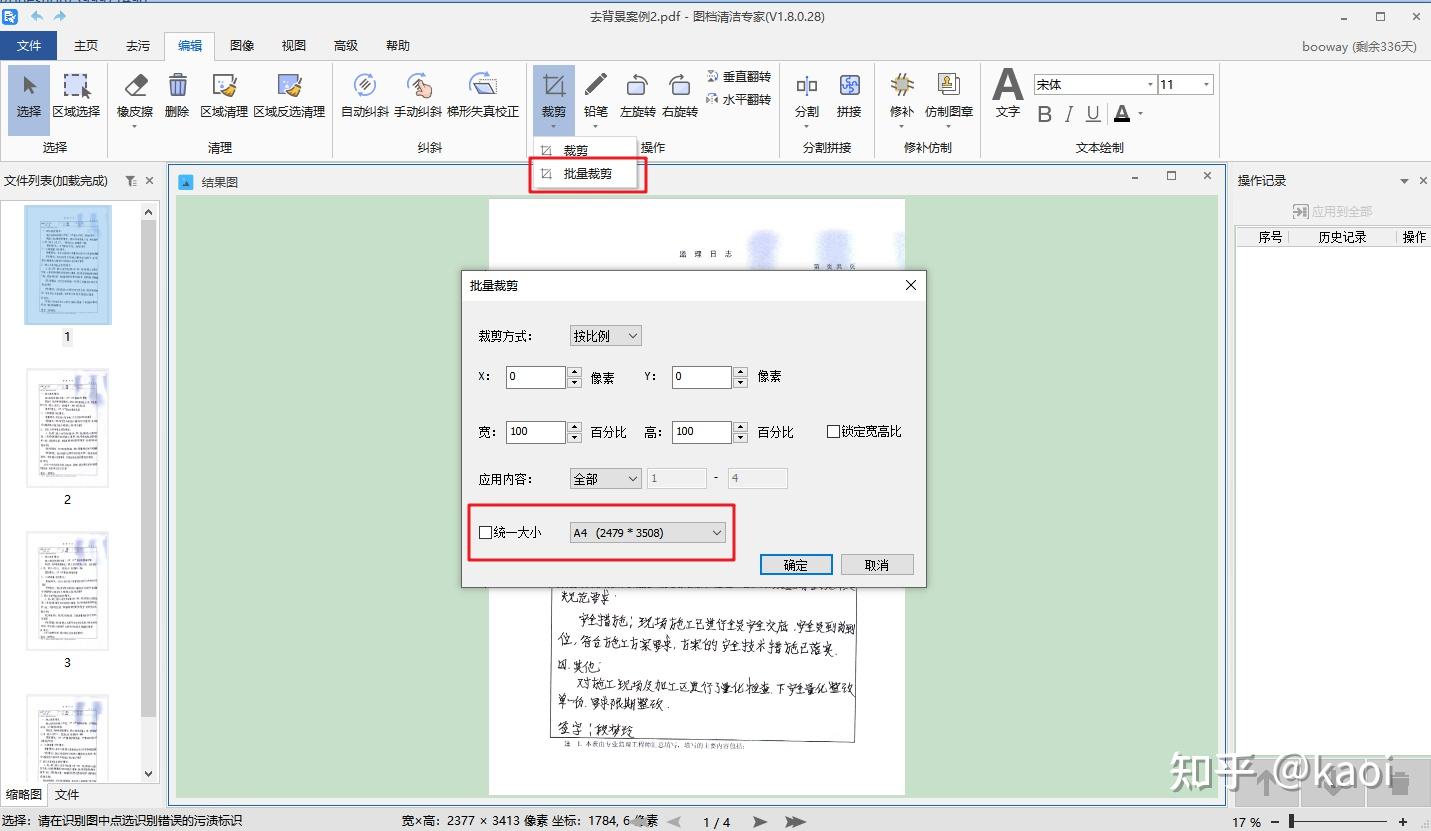Switch to the 高级 ribbon tab
This screenshot has width=1431, height=831.
pyautogui.click(x=346, y=46)
